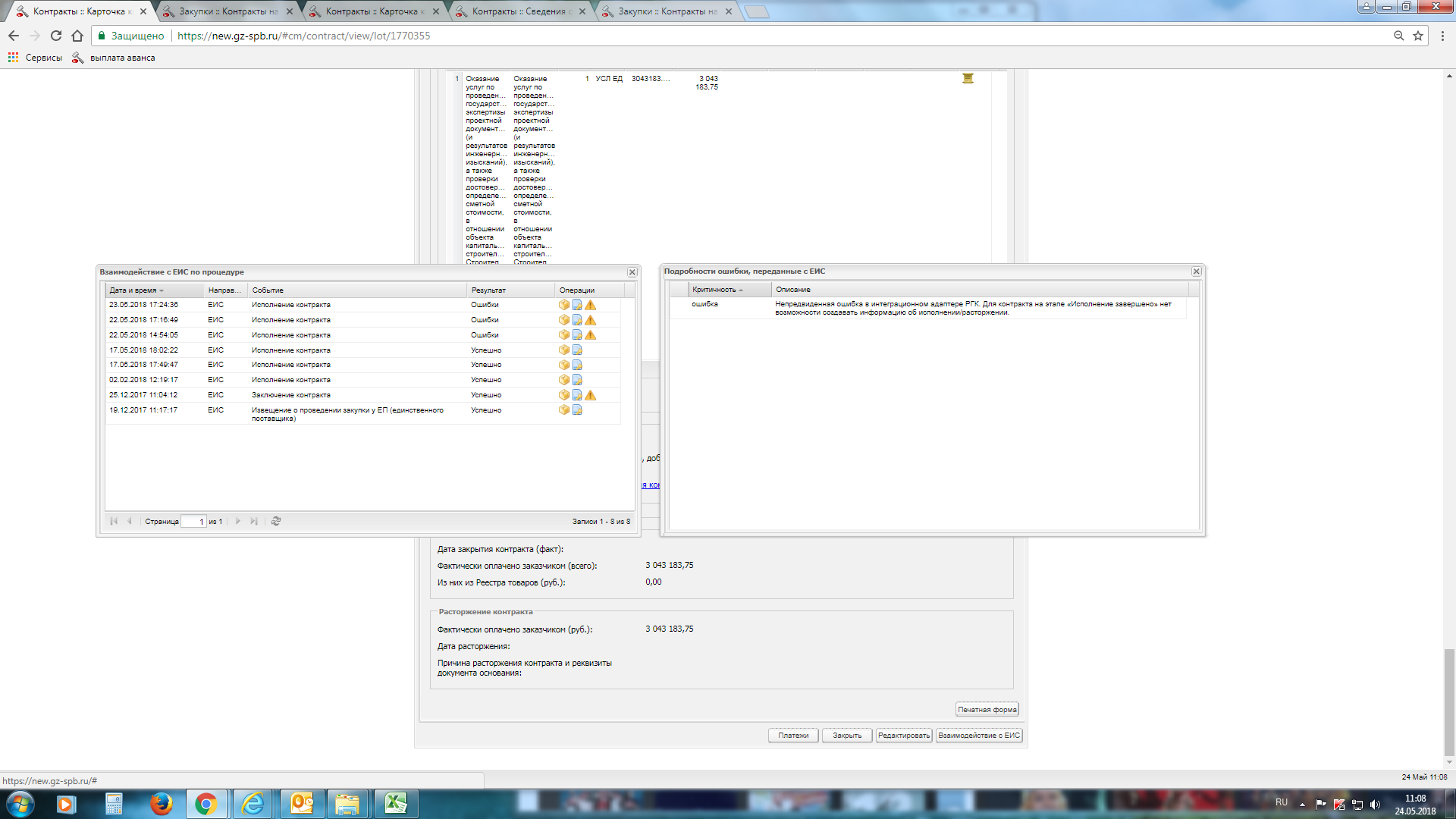Click package icon in 25.12.2017 11:04:12 row
Viewport: 1456px width, 819px height.
click(x=564, y=395)
